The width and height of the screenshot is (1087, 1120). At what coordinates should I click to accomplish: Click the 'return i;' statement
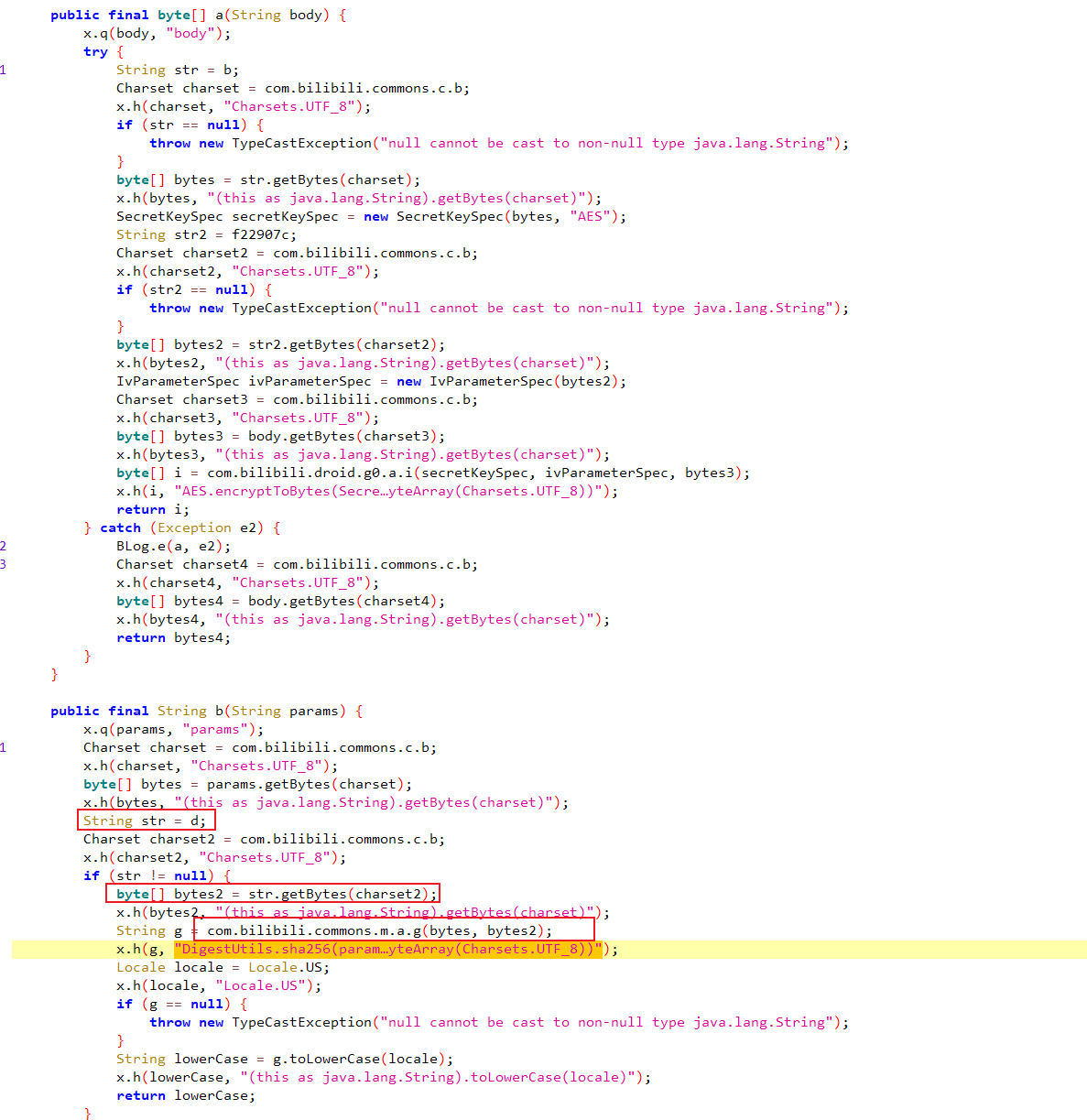point(153,509)
